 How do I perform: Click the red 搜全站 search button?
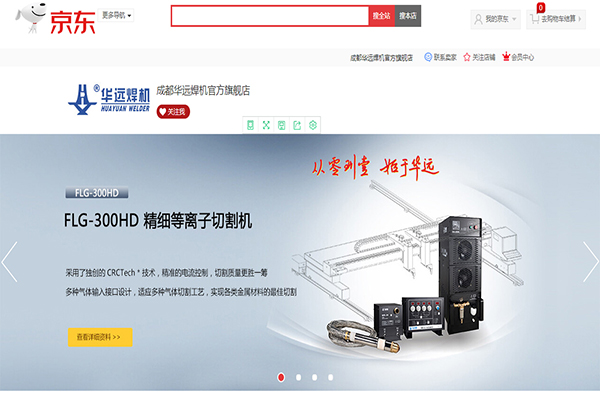382,16
